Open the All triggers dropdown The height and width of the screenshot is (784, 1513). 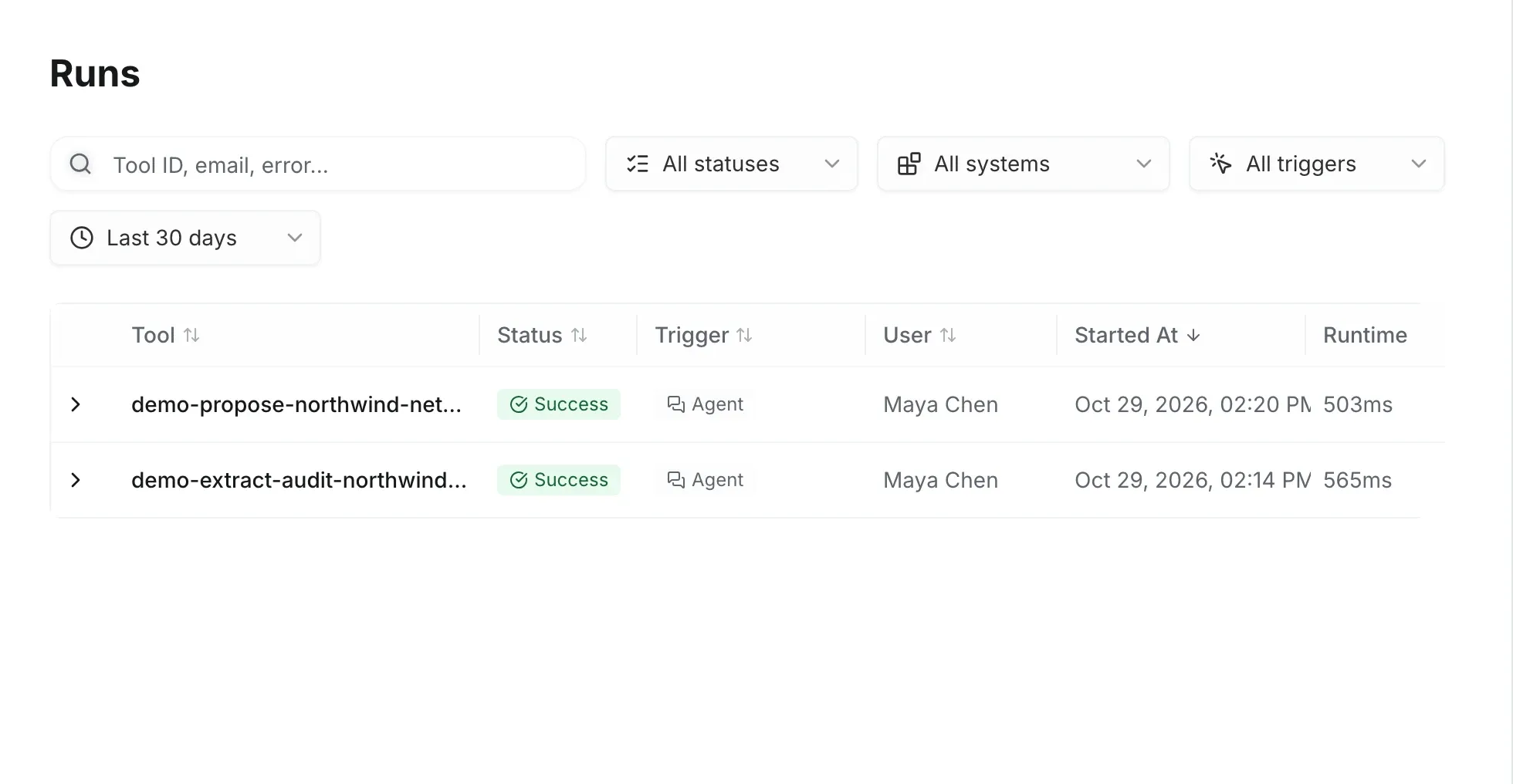1317,164
